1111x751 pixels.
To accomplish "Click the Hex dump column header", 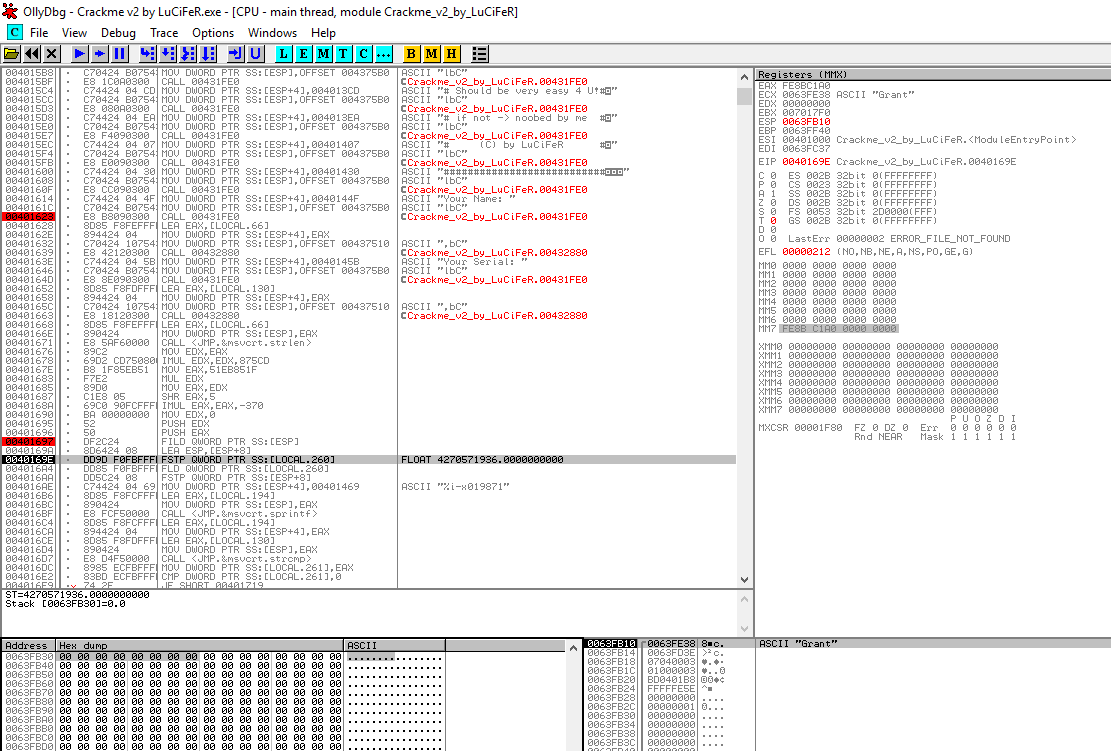I will (x=200, y=645).
